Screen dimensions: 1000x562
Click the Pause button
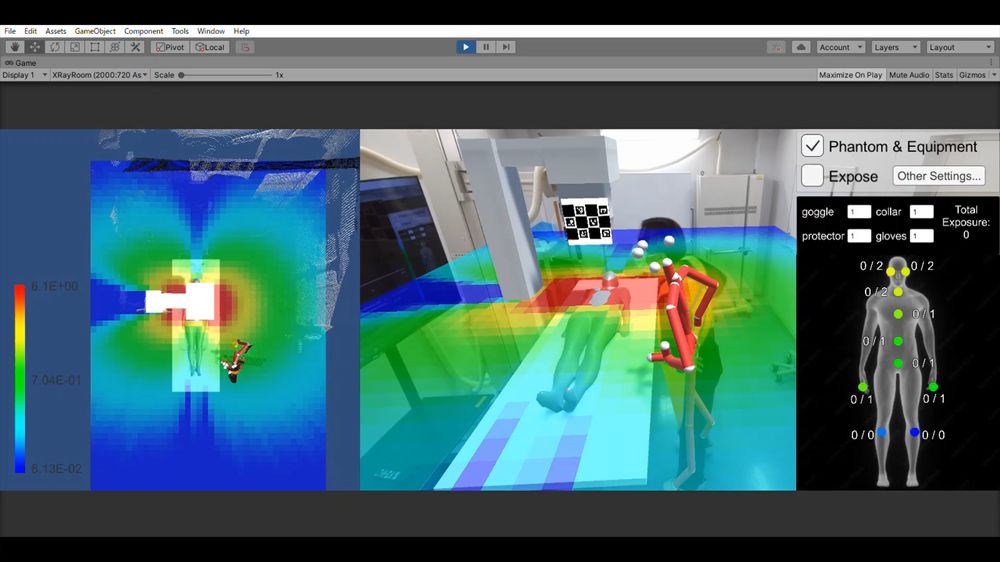pos(486,47)
